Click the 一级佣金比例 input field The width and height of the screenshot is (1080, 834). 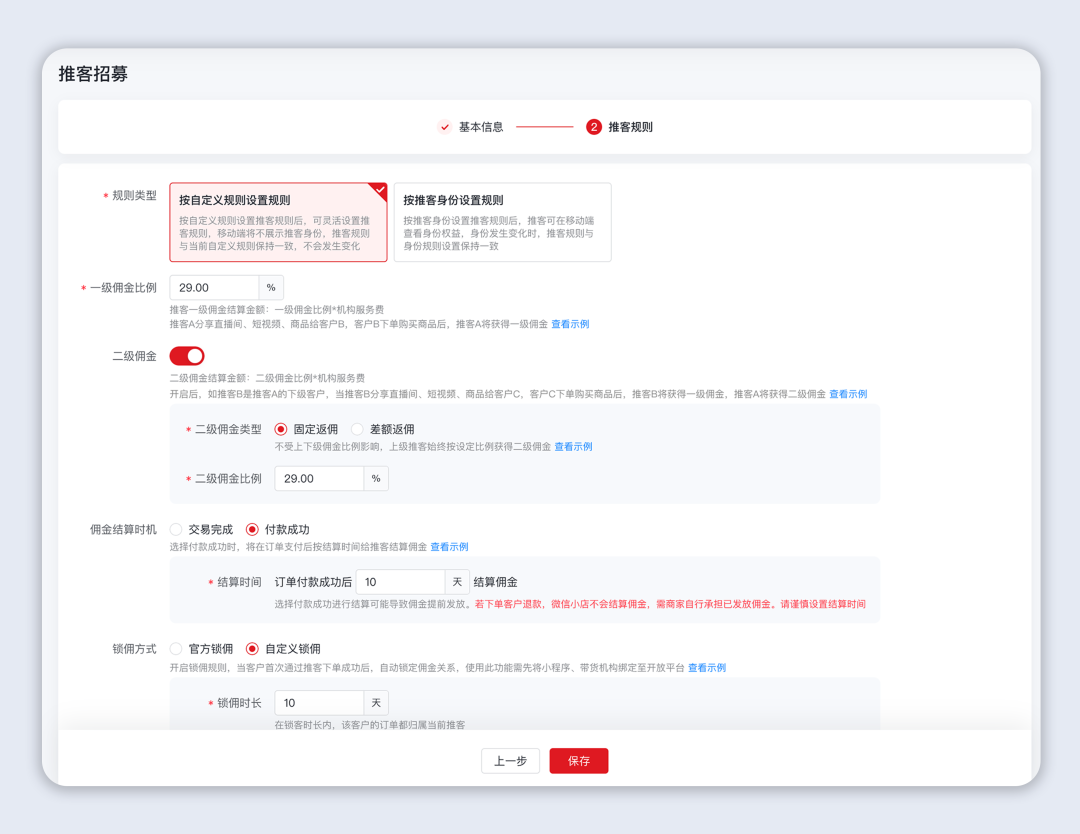214,288
